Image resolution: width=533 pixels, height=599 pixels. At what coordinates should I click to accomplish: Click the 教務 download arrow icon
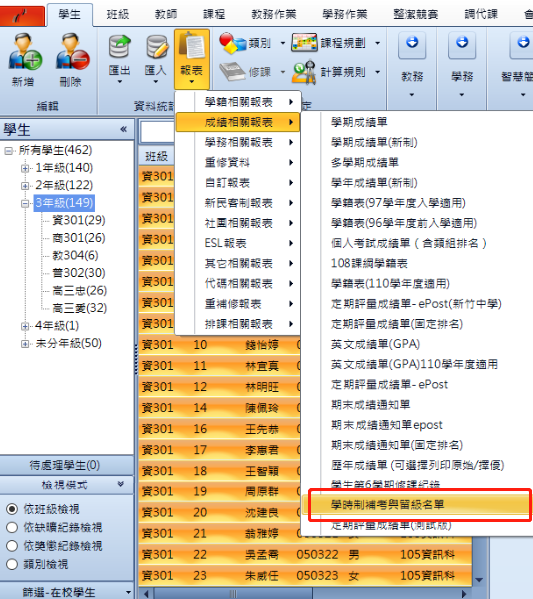(412, 45)
